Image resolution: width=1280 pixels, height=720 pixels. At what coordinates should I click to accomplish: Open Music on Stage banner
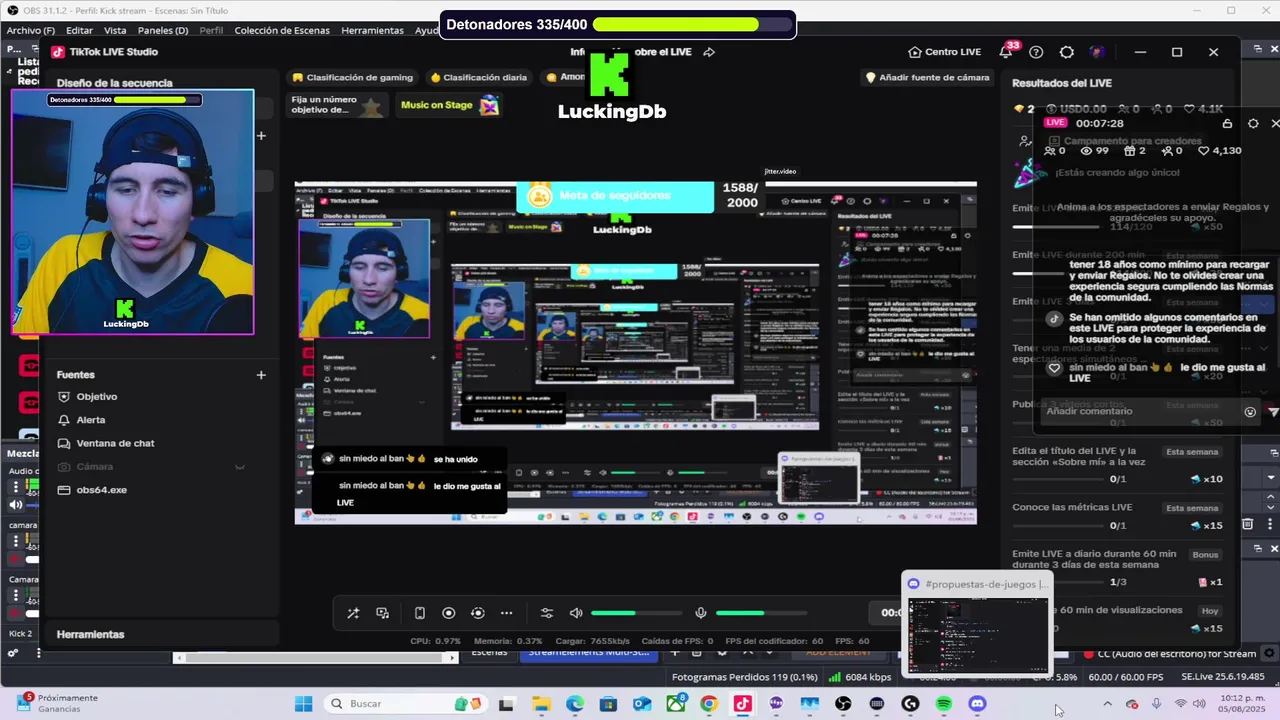pyautogui.click(x=449, y=105)
